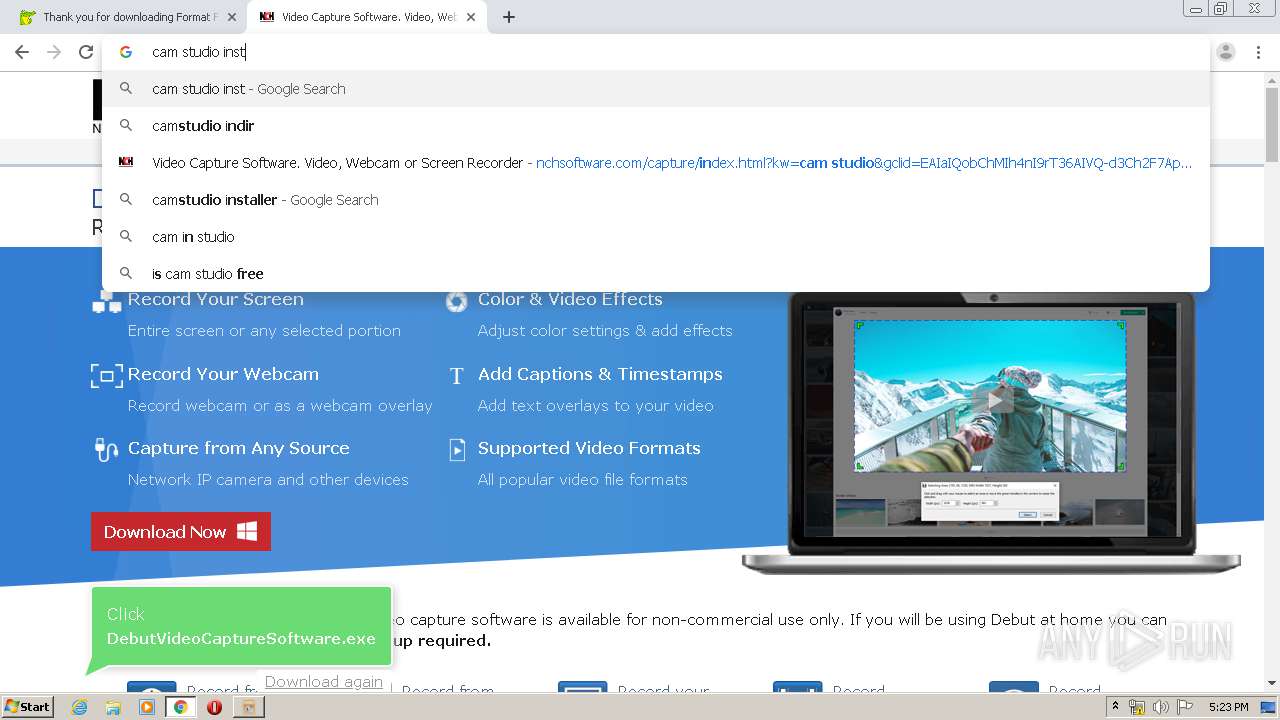Select the nchsoftware.com Video Capture Software suggestion

coord(656,163)
